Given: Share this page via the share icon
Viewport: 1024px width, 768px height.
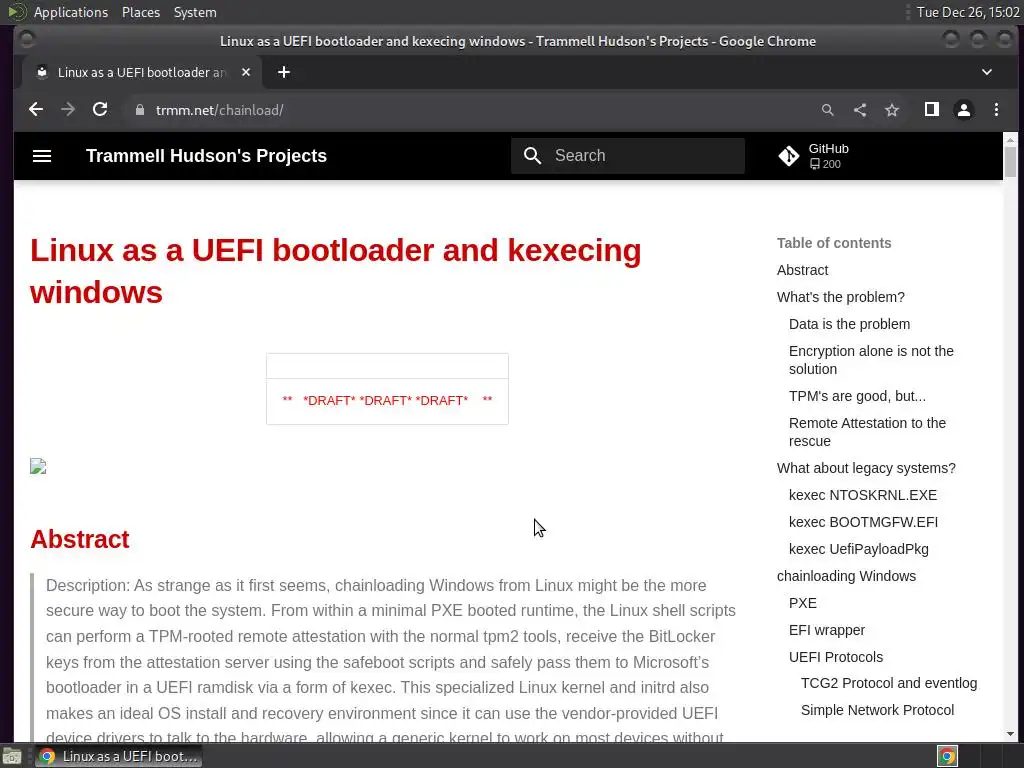Looking at the screenshot, I should tap(860, 110).
